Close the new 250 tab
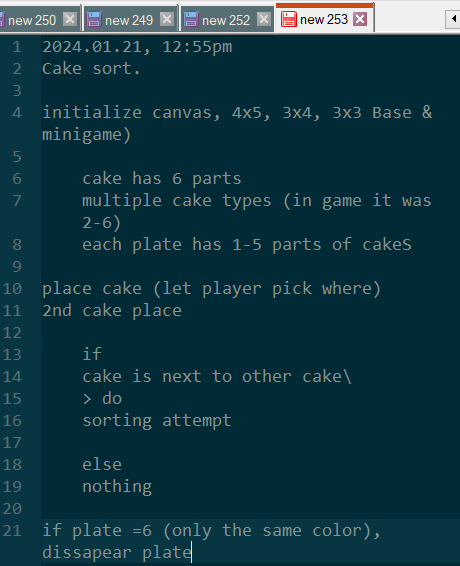 pyautogui.click(x=70, y=19)
